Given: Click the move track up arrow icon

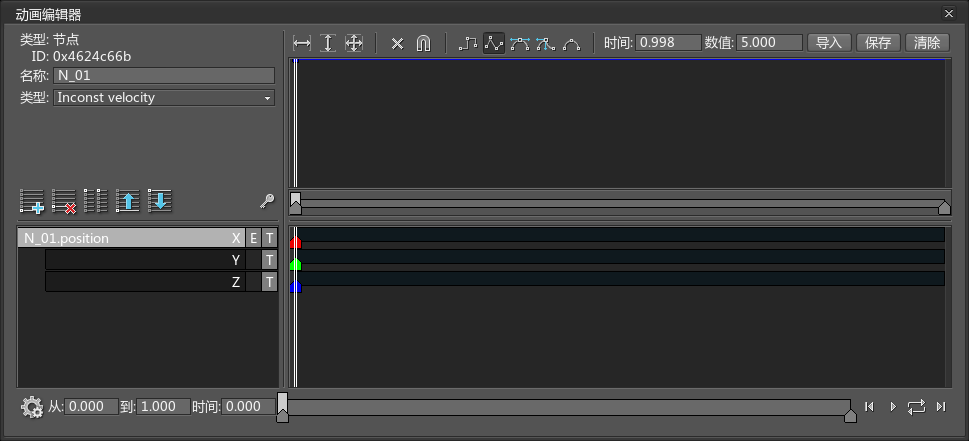Looking at the screenshot, I should tap(128, 201).
